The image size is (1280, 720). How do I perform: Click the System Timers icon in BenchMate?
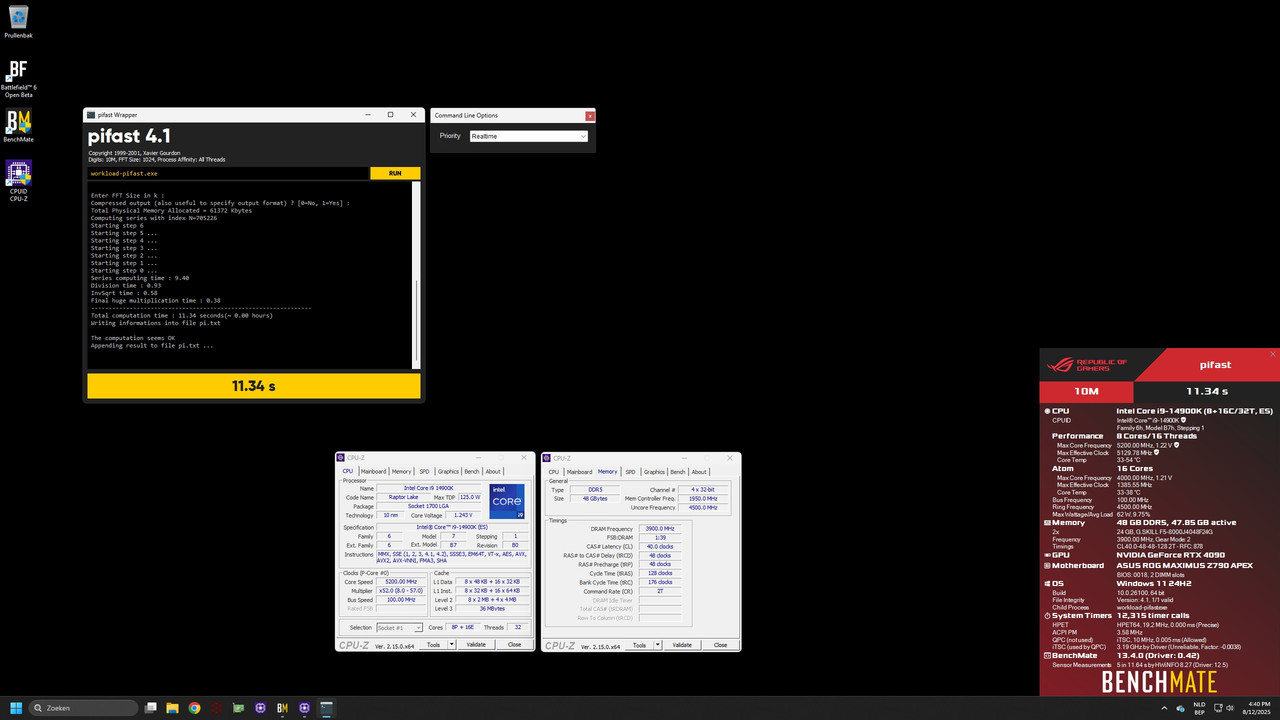pos(1047,615)
